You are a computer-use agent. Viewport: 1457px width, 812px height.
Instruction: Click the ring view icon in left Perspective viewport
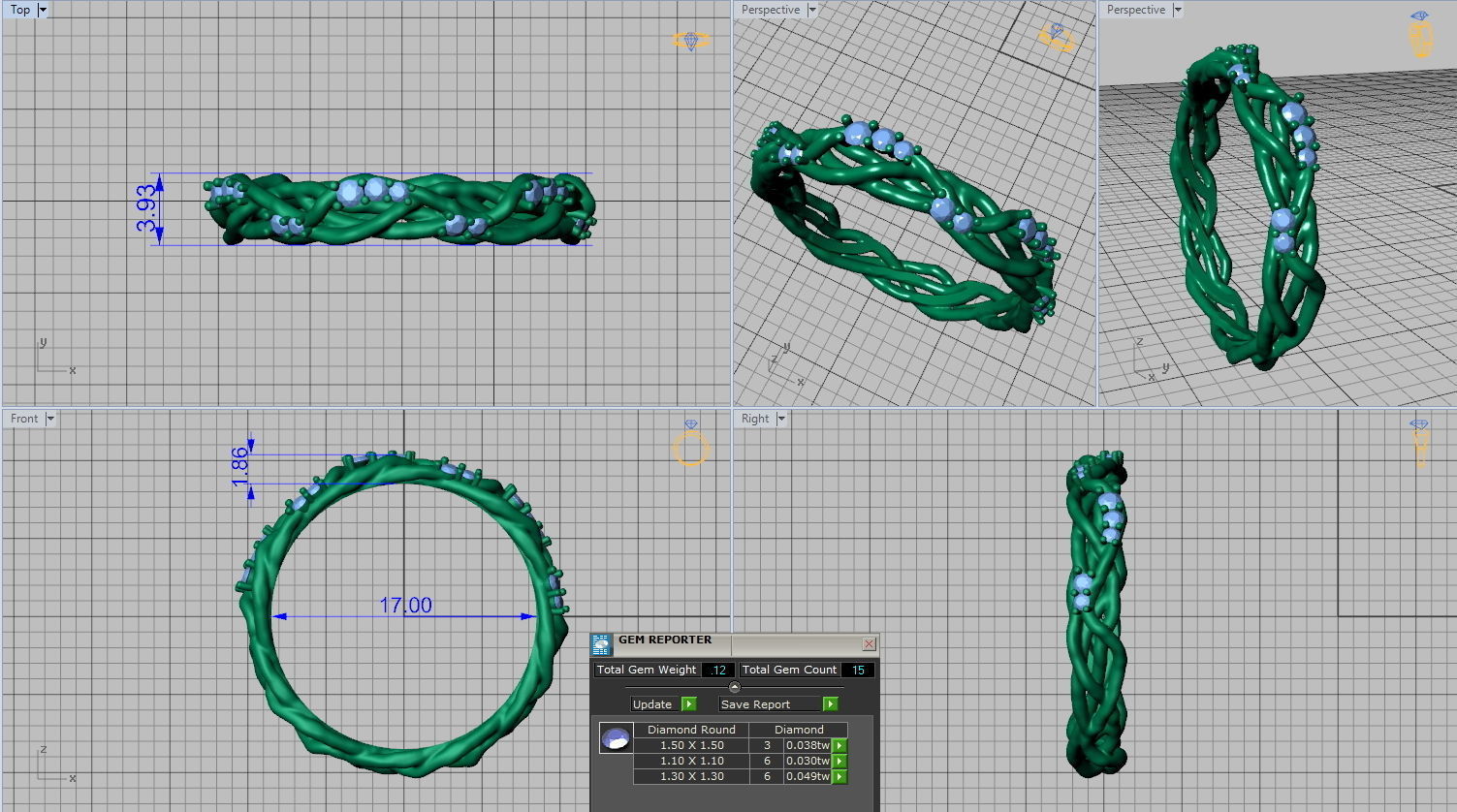[1056, 38]
